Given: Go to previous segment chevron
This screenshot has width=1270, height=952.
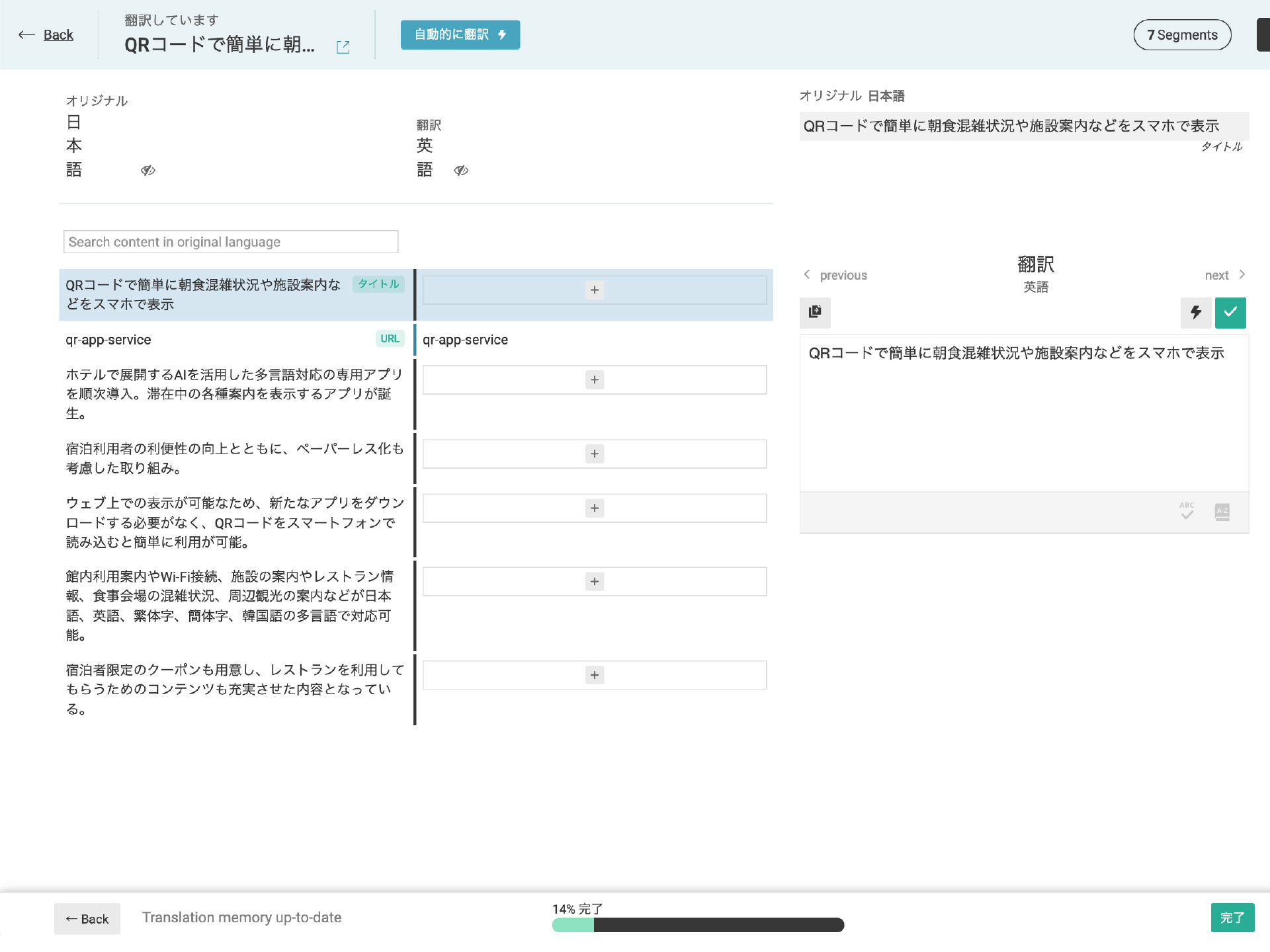Looking at the screenshot, I should coord(807,274).
